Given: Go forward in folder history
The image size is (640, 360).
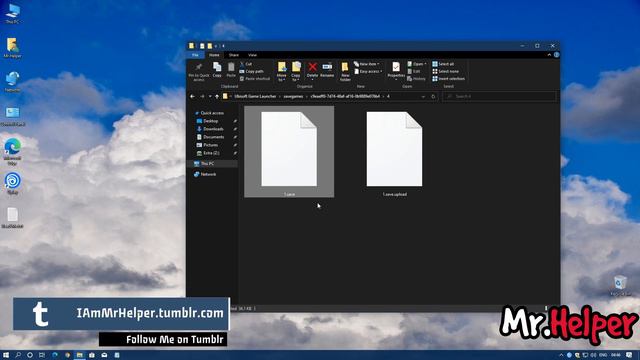Looking at the screenshot, I should 202,96.
